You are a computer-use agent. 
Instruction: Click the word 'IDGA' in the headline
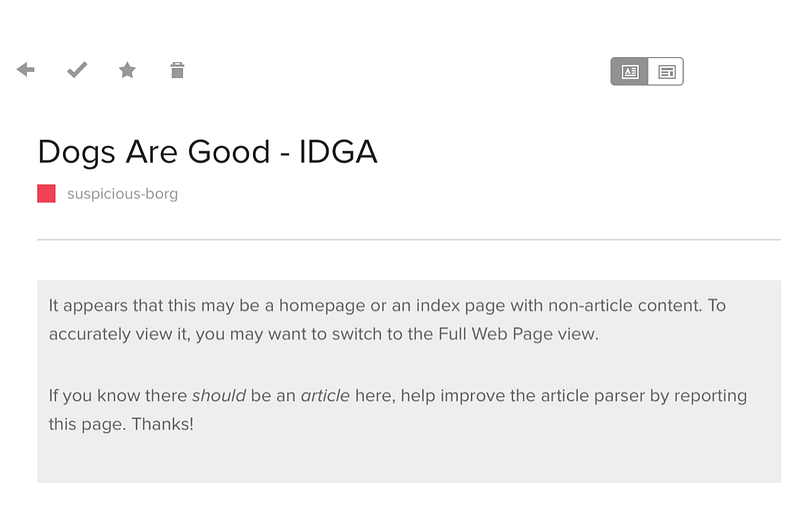tap(338, 152)
